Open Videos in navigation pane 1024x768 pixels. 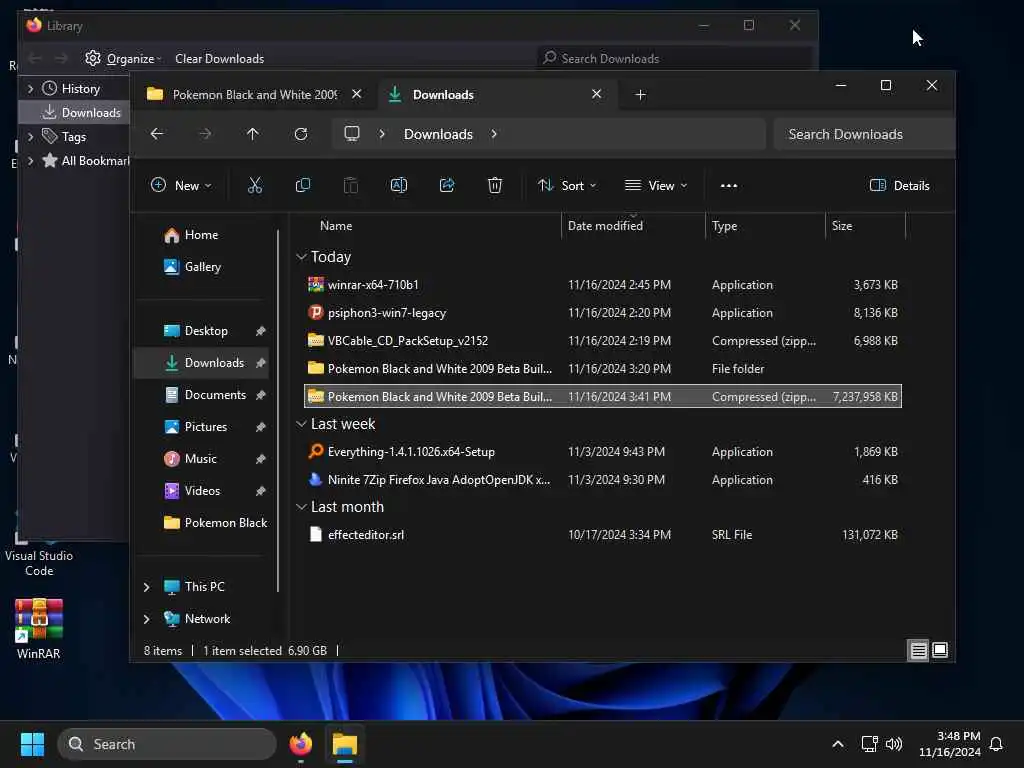click(202, 490)
